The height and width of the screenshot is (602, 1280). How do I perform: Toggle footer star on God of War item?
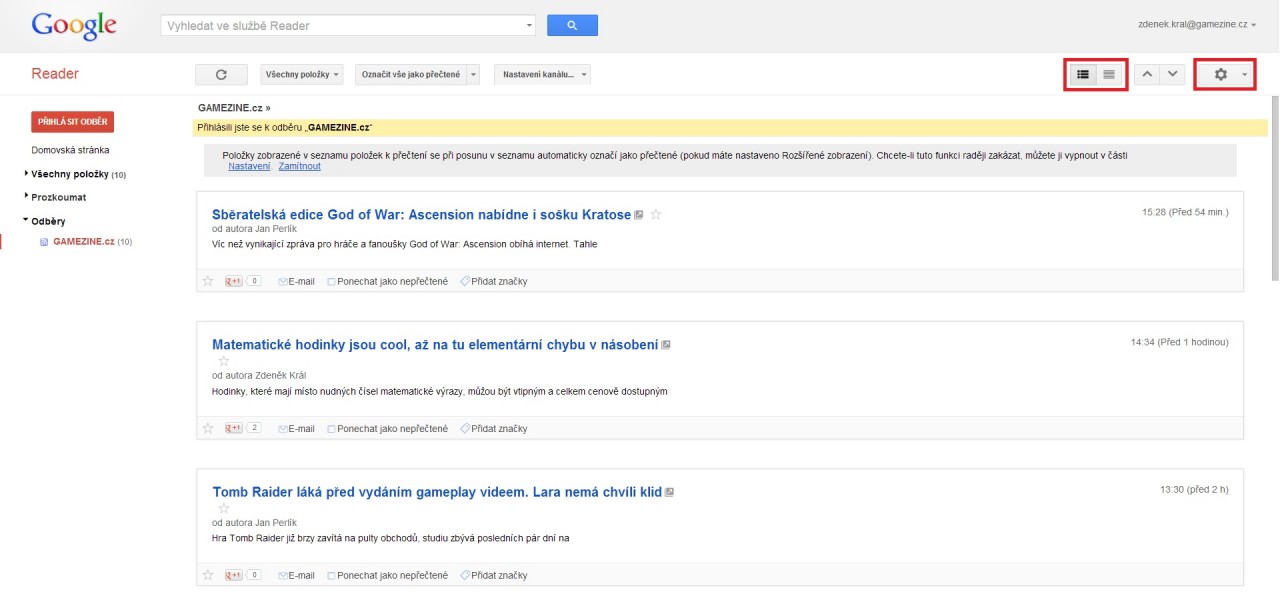(x=208, y=281)
